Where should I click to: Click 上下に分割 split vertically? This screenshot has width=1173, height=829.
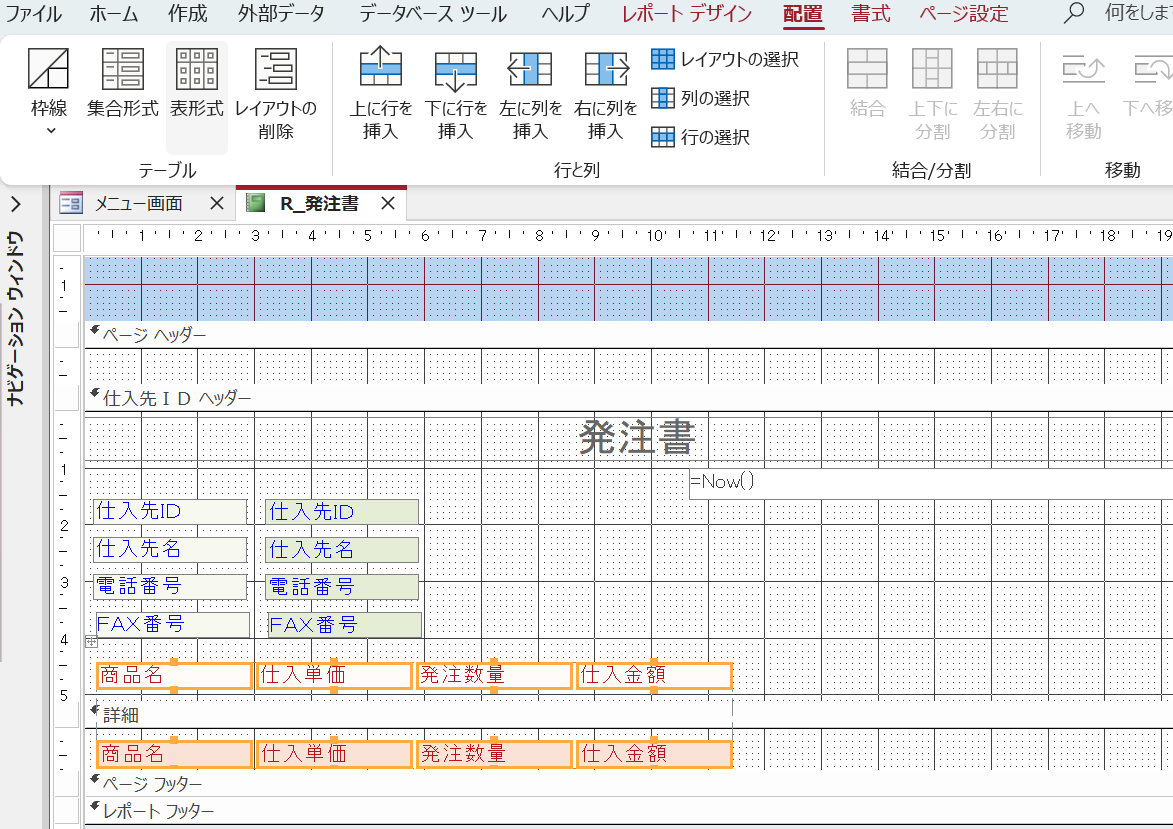932,94
